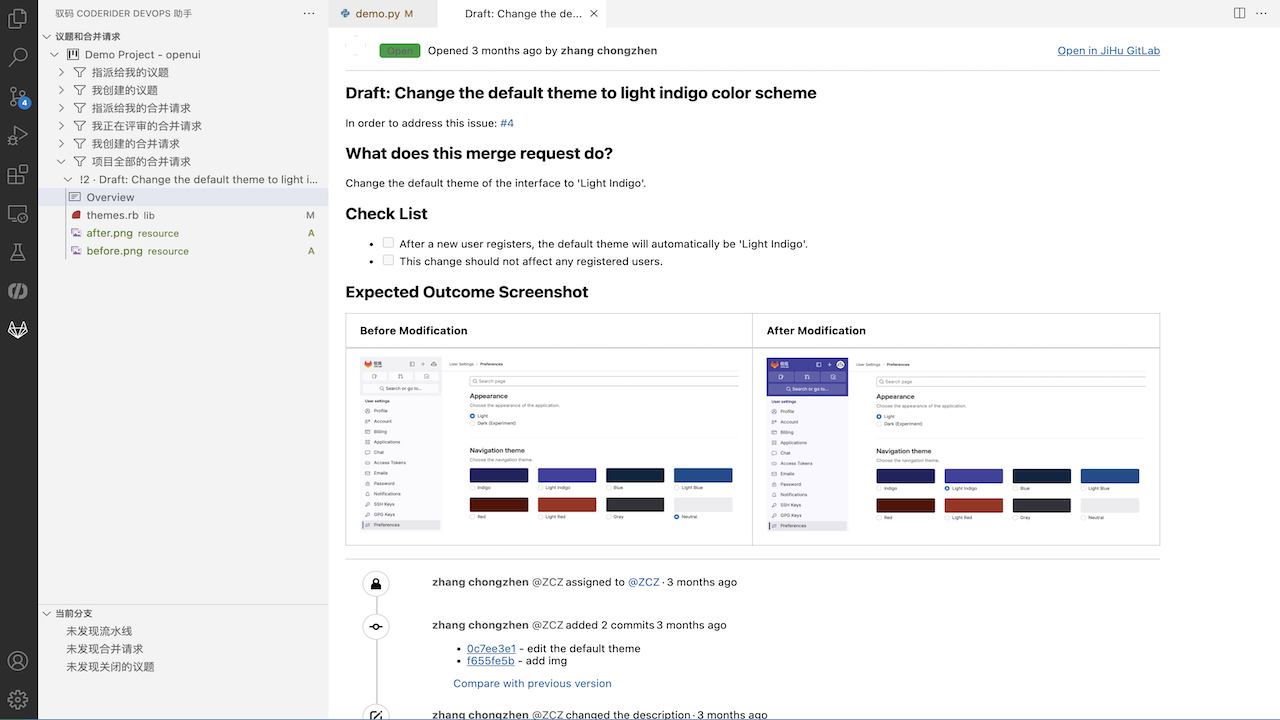Click the After Modification screenshot thumbnail

955,445
